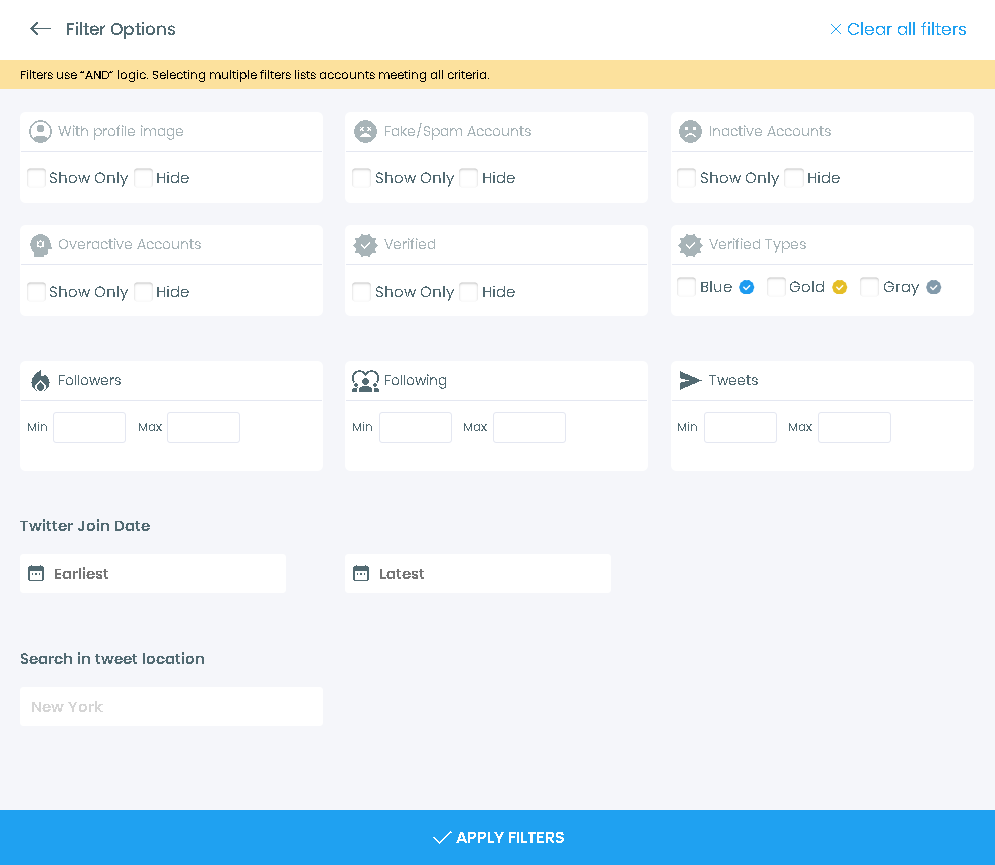Open the Earliest join date picker
Screen dimensions: 995x865
pyautogui.click(x=152, y=573)
